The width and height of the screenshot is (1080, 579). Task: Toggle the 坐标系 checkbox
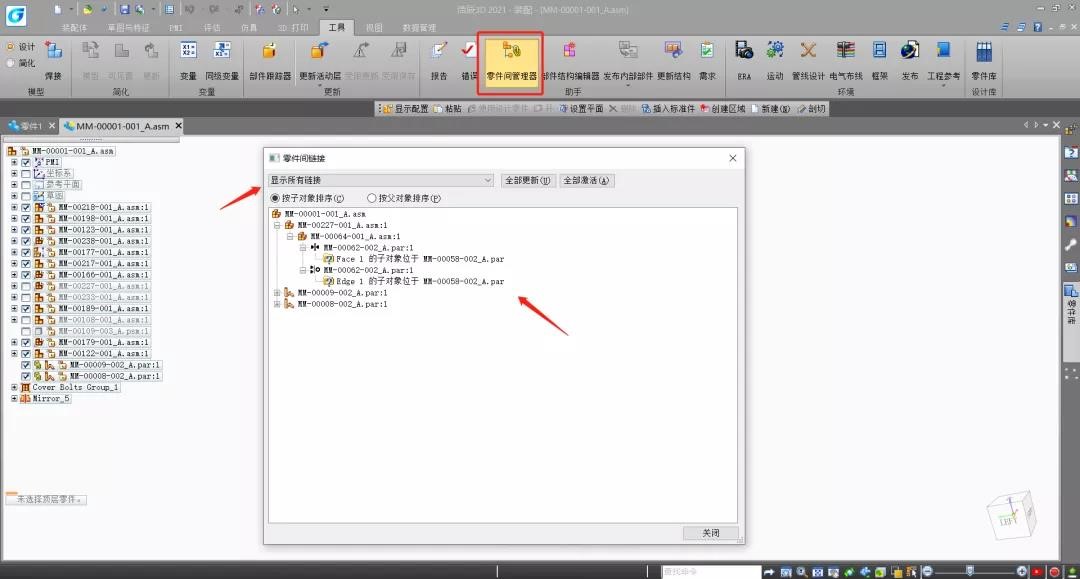[x=25, y=173]
